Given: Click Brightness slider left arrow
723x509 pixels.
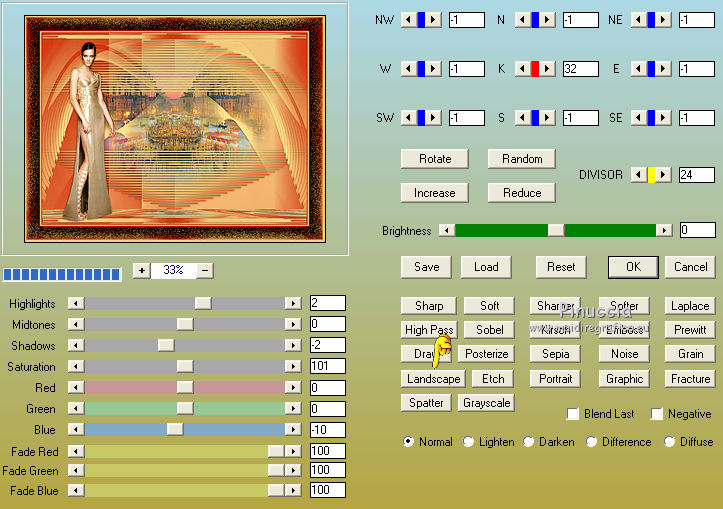Looking at the screenshot, I should click(x=446, y=230).
